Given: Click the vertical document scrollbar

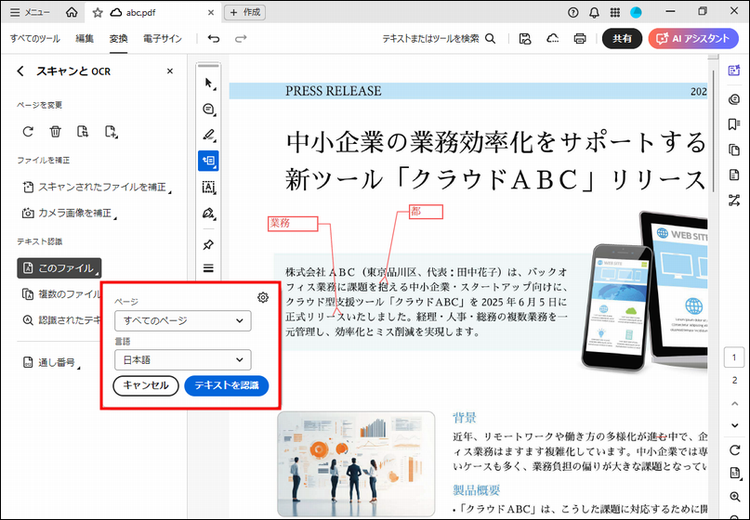Looking at the screenshot, I should point(712,131).
